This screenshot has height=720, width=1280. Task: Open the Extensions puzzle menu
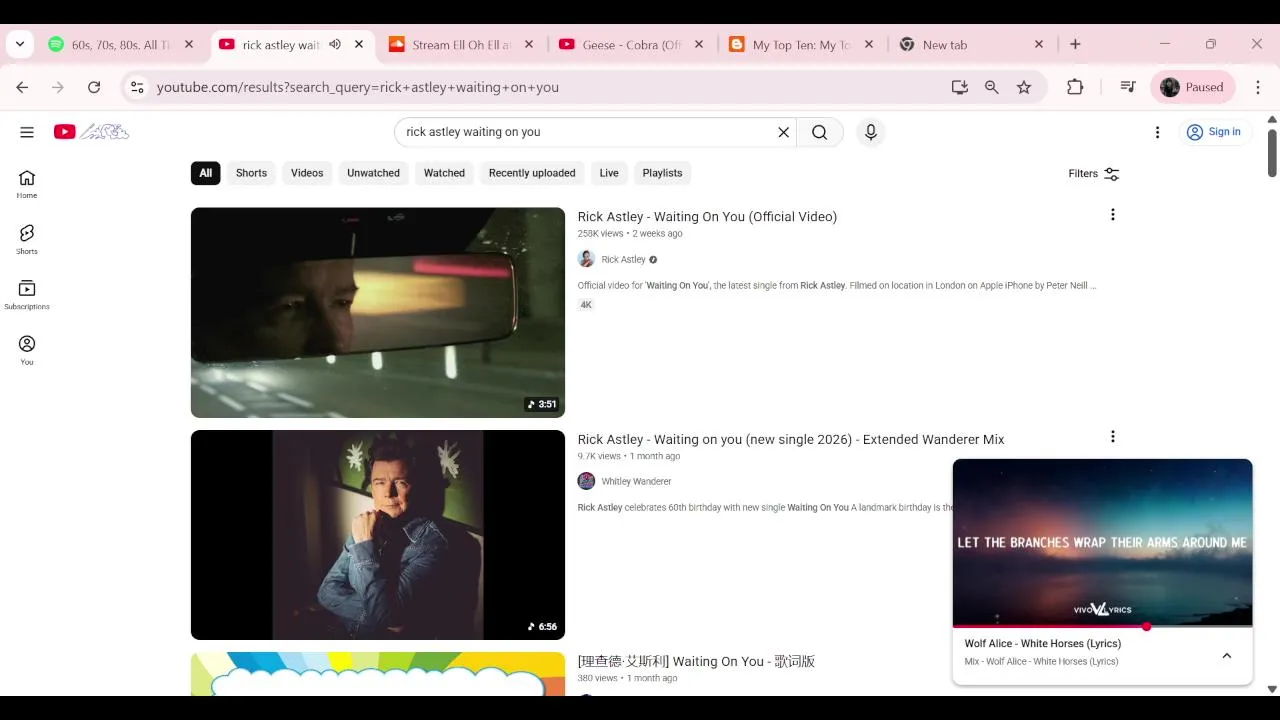tap(1075, 87)
